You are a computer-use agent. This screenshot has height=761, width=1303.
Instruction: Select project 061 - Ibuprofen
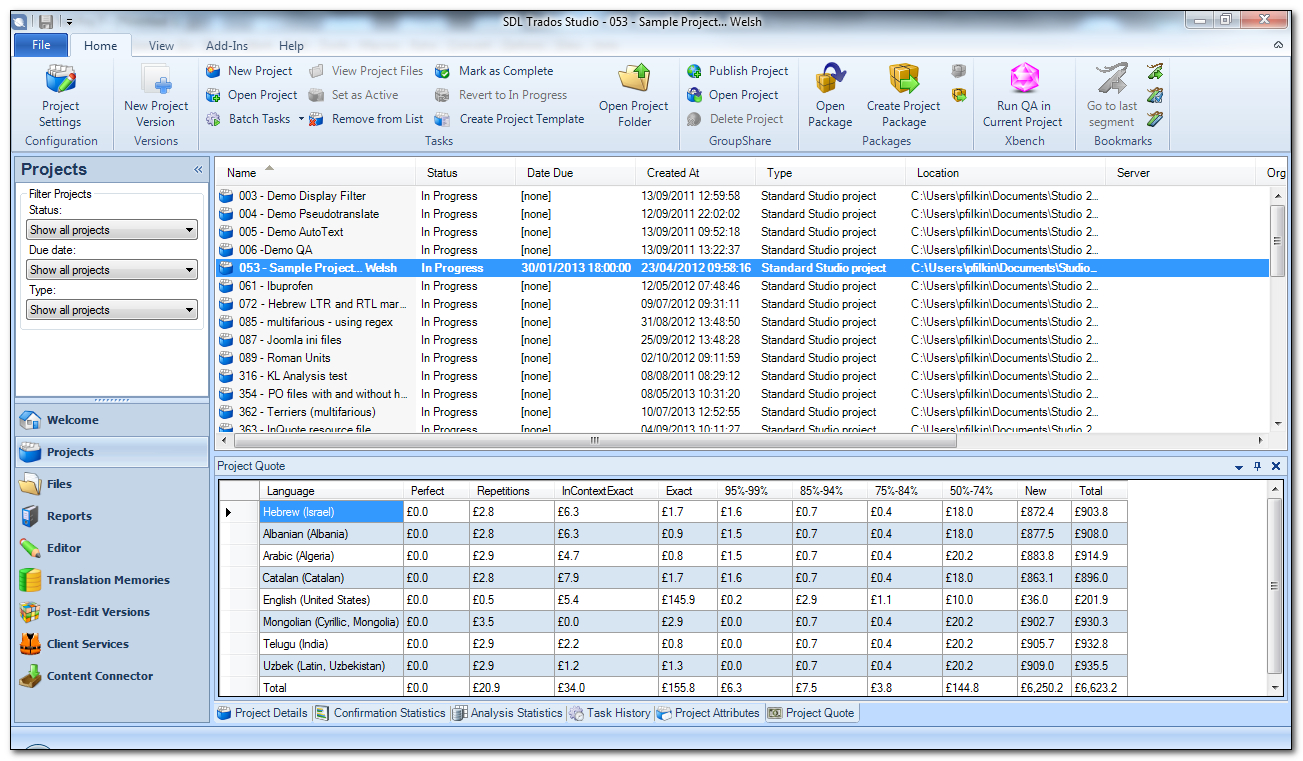pyautogui.click(x=743, y=286)
